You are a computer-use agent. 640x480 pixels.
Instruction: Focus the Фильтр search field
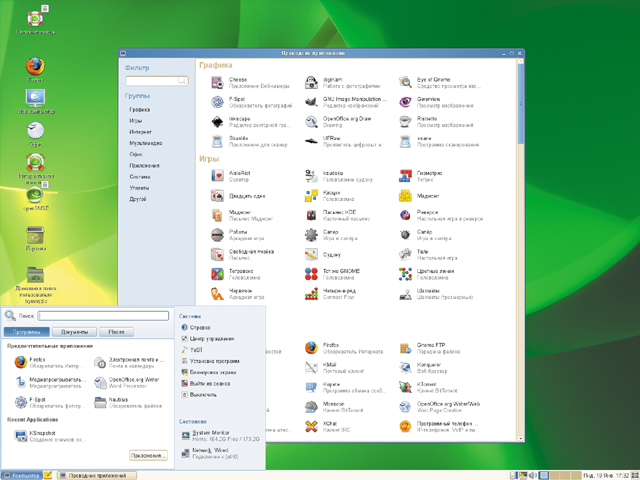pos(157,81)
